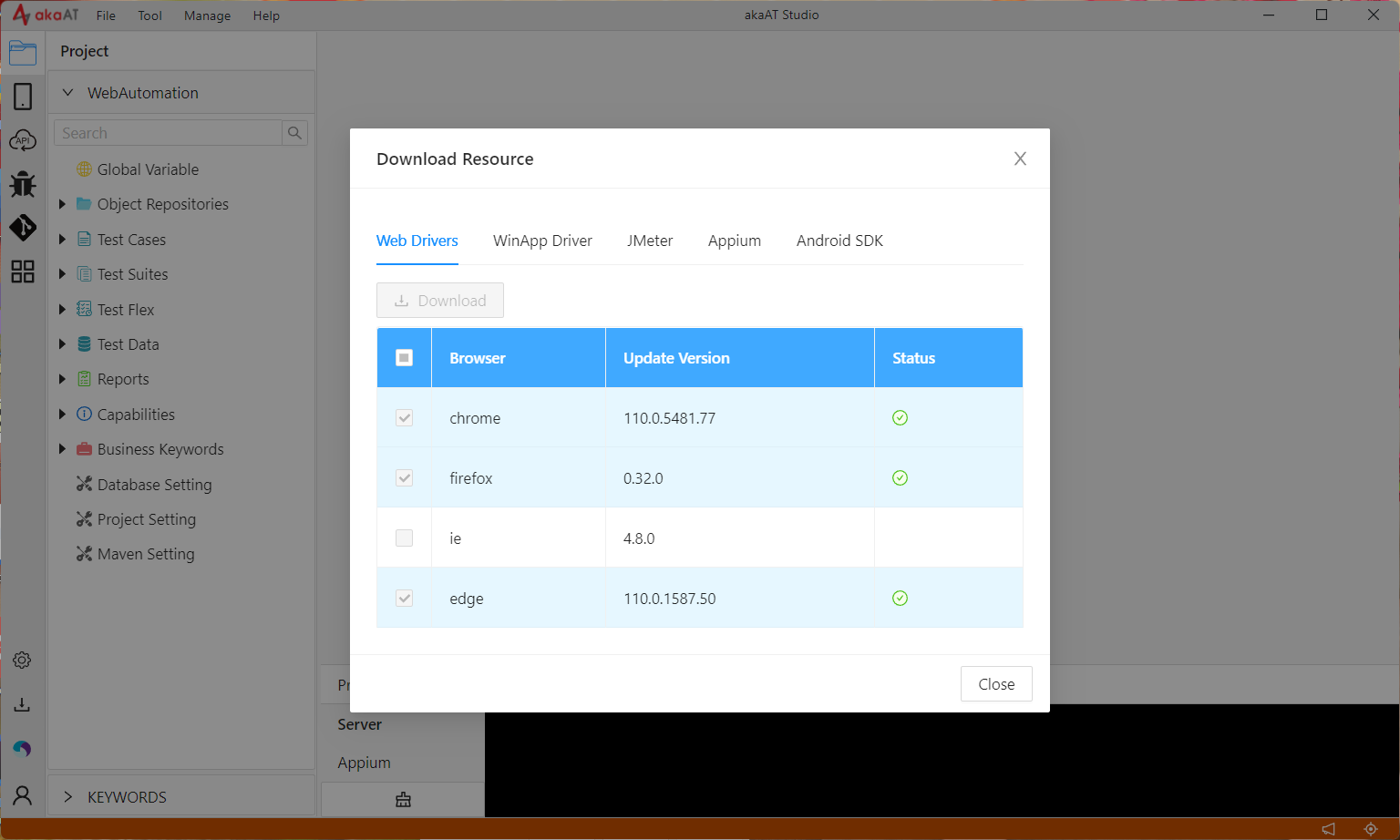
Task: Close the Download Resource dialog with X
Action: (x=1020, y=159)
